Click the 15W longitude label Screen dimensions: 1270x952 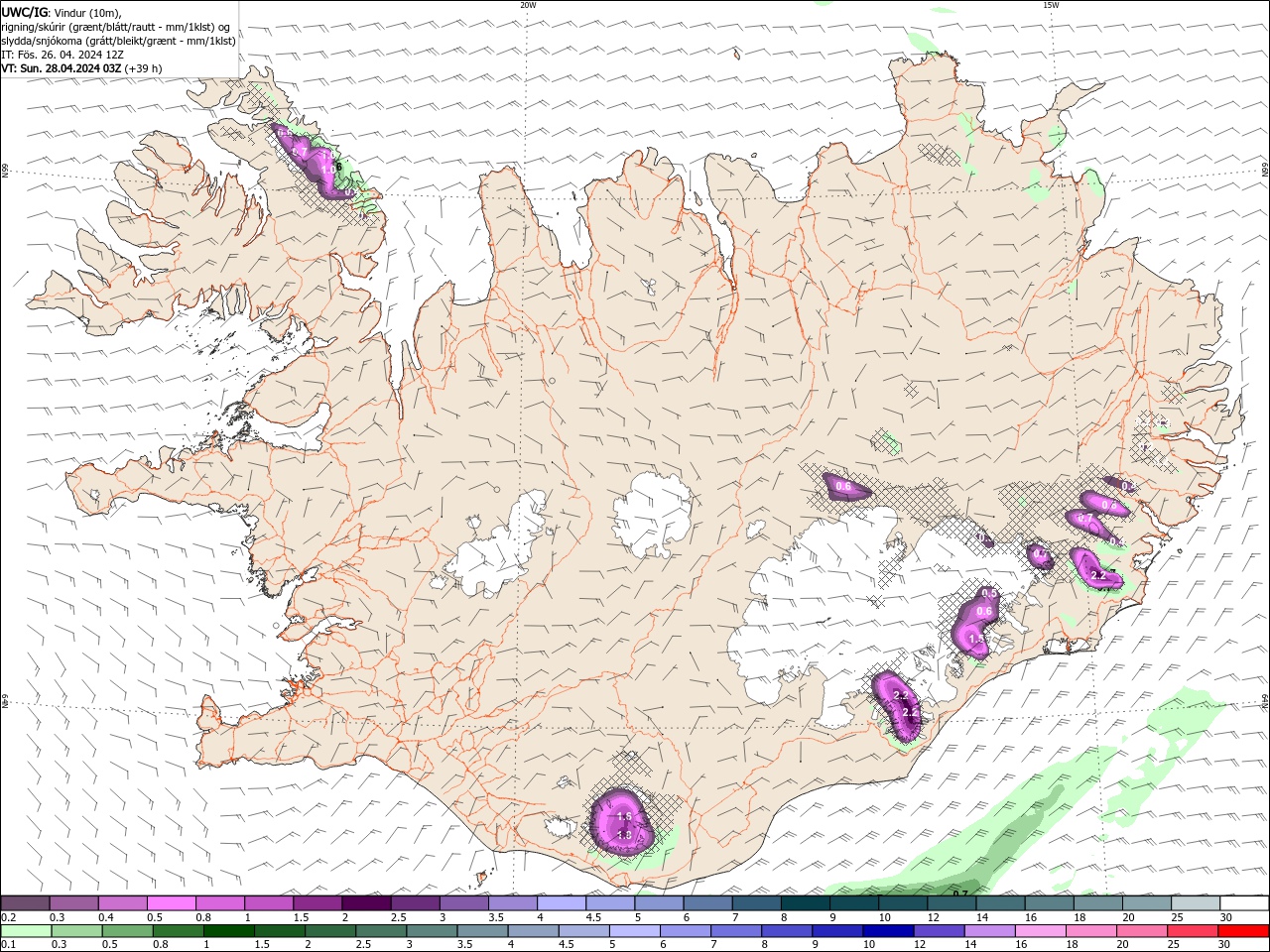(x=1051, y=5)
